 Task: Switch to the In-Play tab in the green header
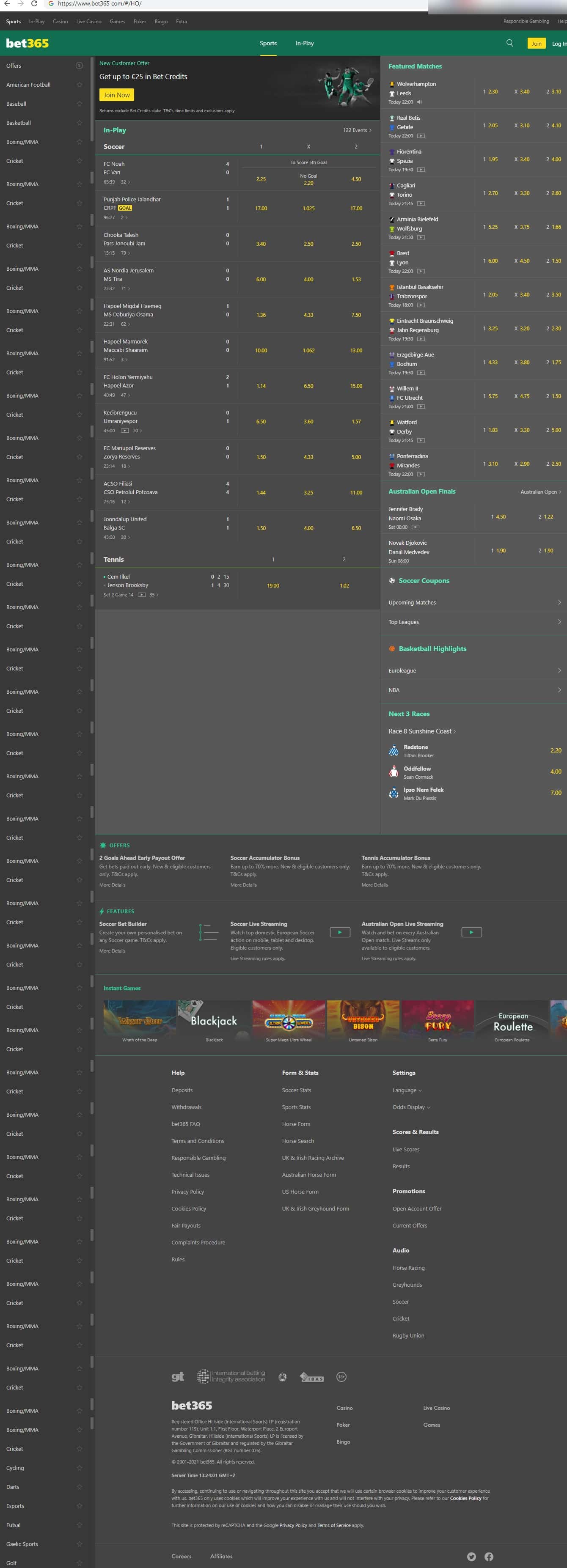pos(305,43)
